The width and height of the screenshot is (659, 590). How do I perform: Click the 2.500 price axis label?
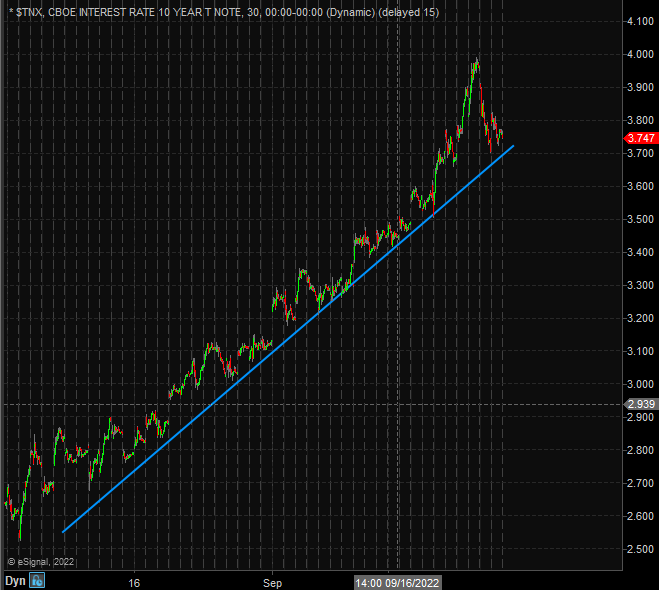(x=641, y=549)
